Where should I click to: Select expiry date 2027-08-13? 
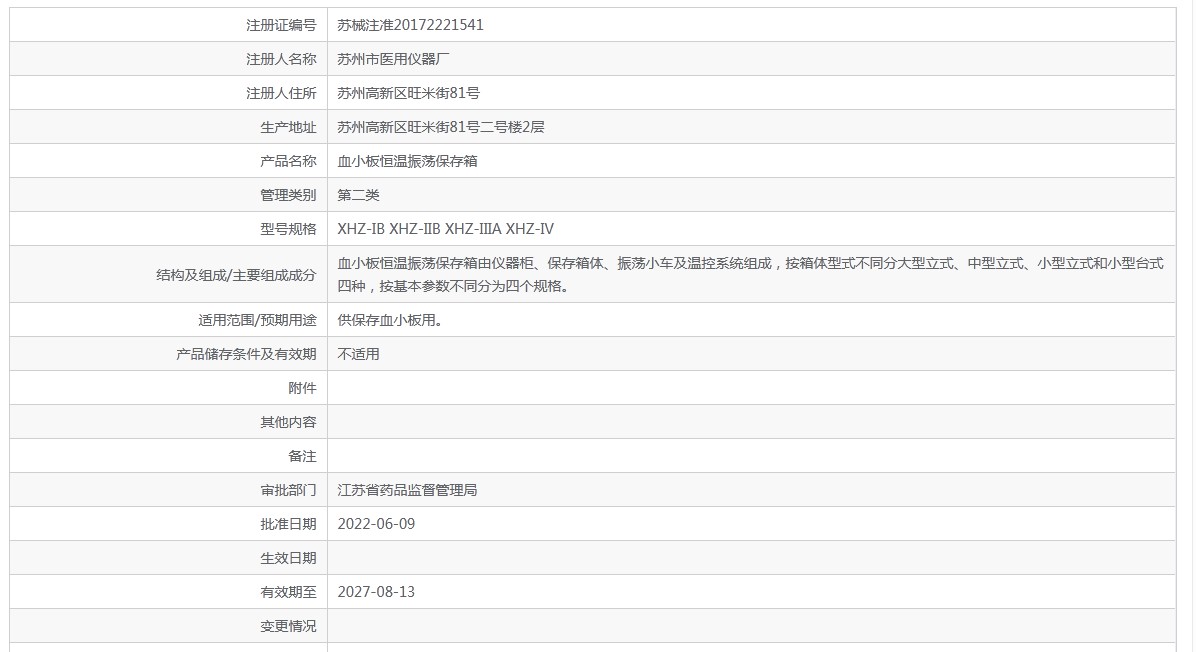pos(376,592)
